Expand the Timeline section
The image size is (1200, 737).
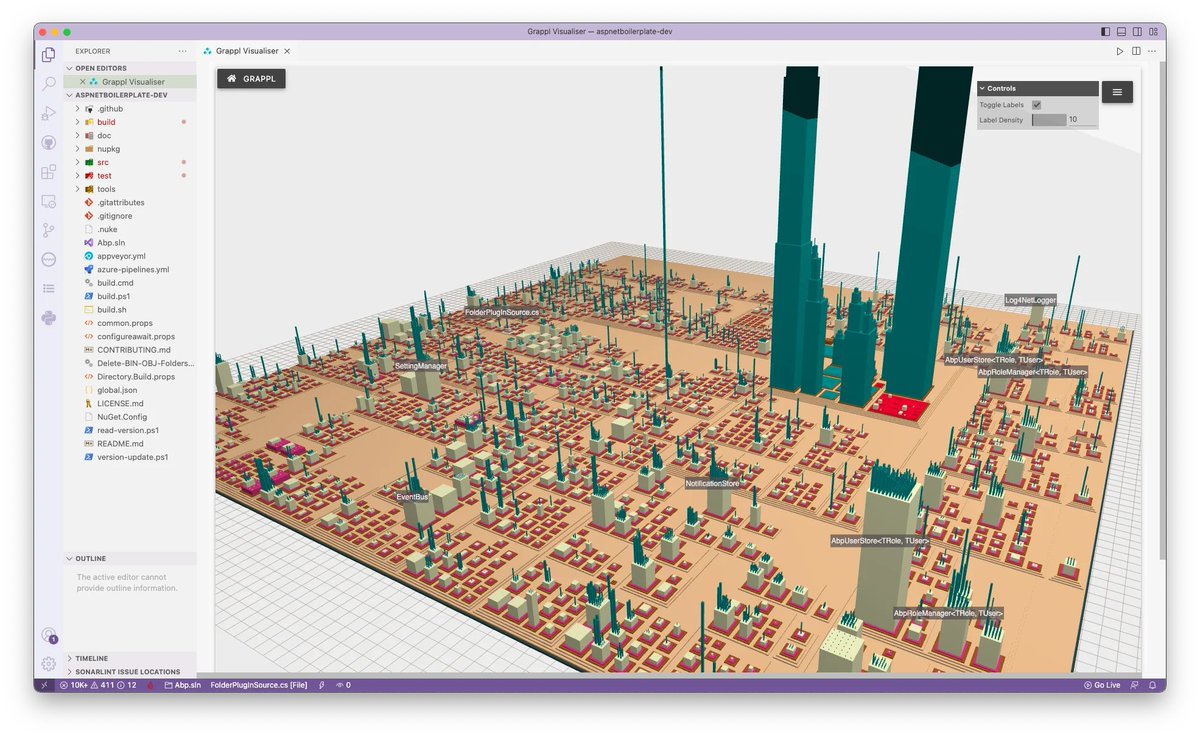click(130, 658)
